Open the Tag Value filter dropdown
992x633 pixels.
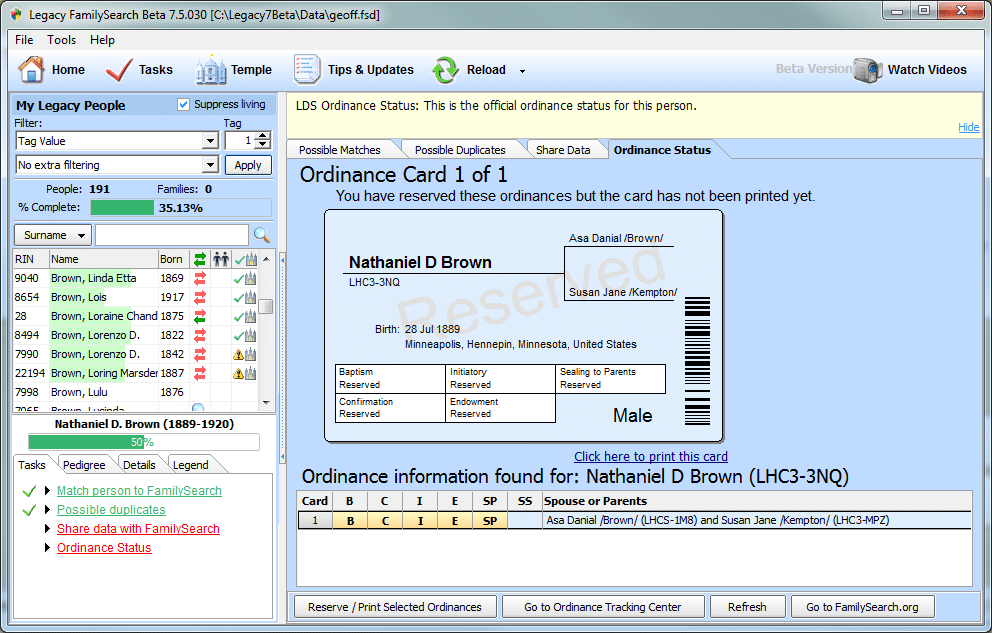pos(211,140)
